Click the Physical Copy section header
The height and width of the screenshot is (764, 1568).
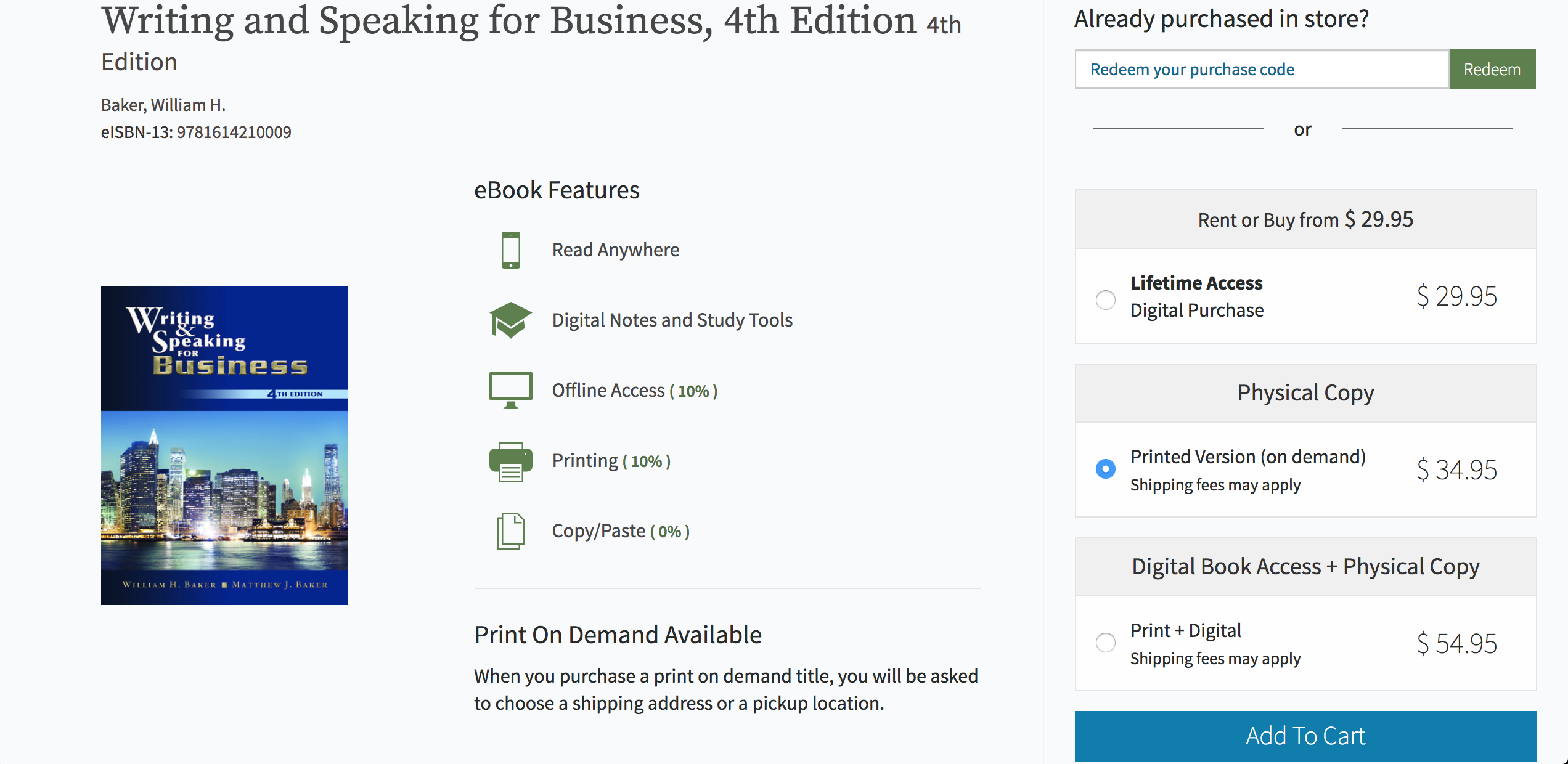(1305, 393)
